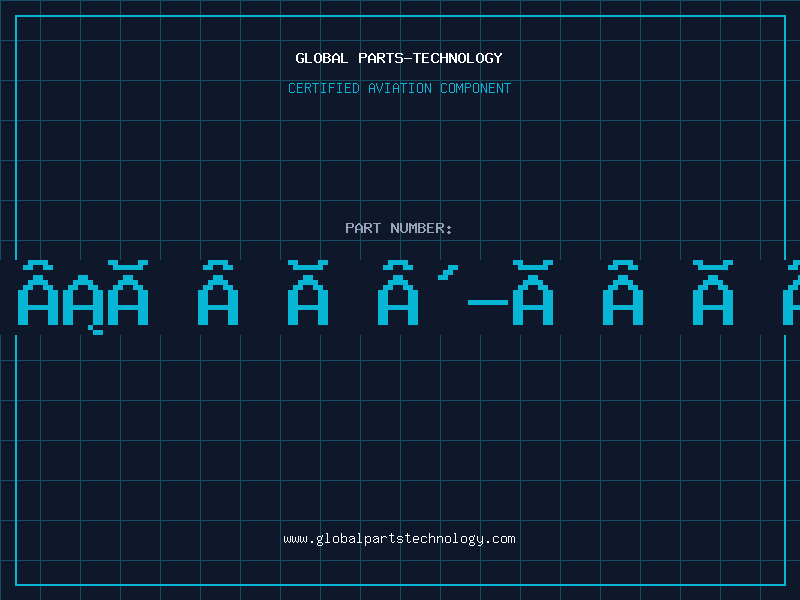Click the PARTS-TECHNOLOGY header text
Viewport: 800px width, 600px height.
pyautogui.click(x=430, y=58)
